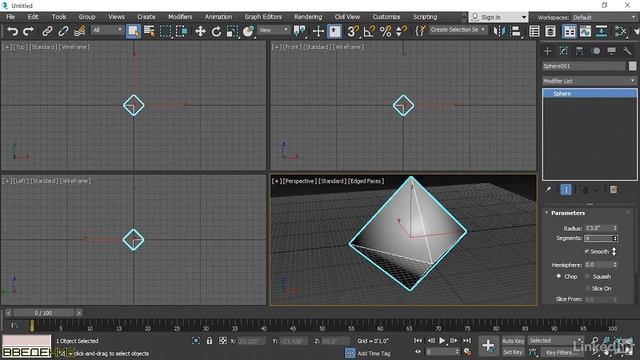Open the Workspaces Default dropdown
Viewport: 640px width, 360px height.
pos(603,18)
